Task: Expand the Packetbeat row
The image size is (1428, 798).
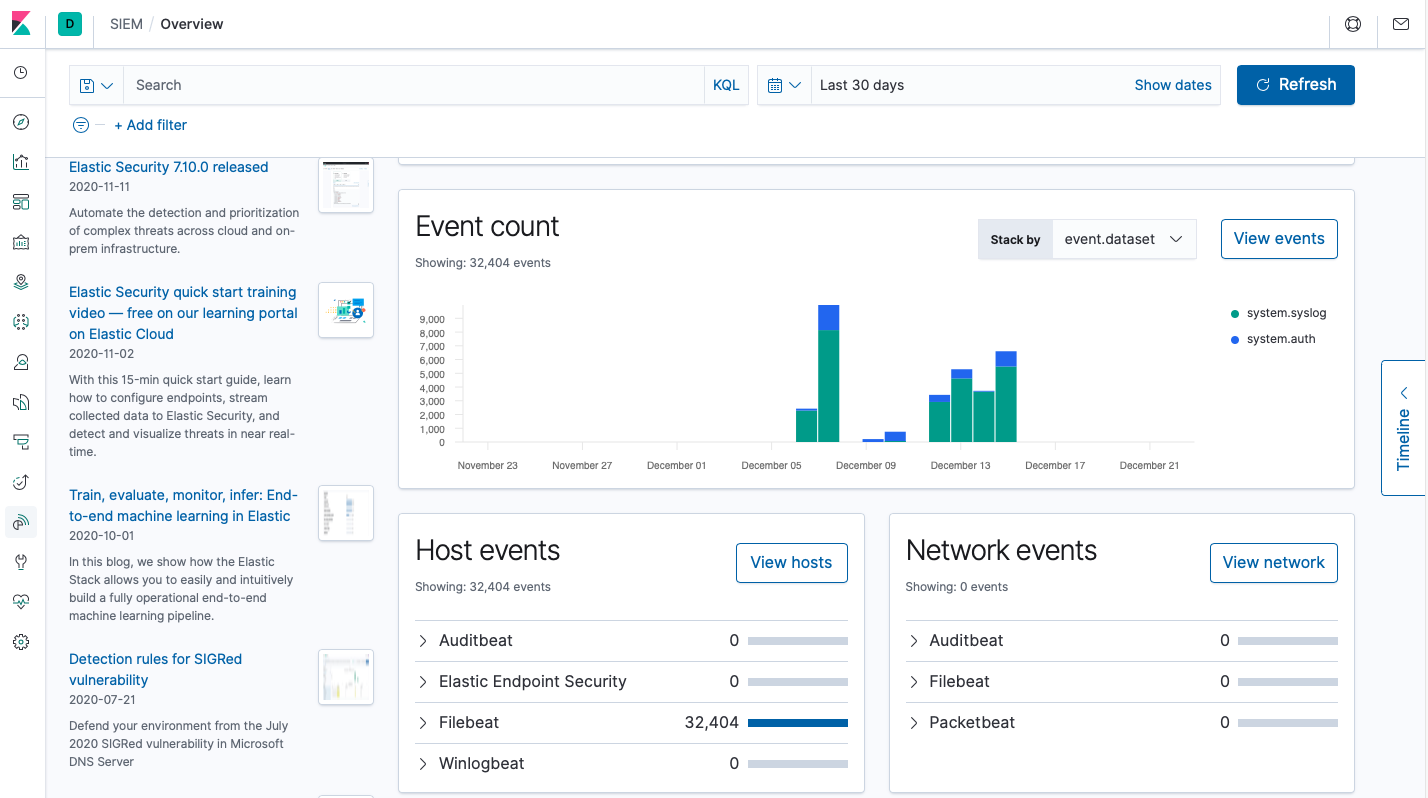Action: (913, 722)
